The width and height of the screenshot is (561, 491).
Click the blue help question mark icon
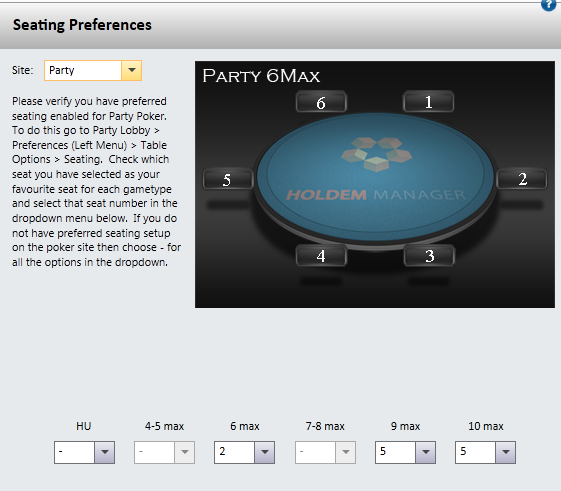coord(548,5)
